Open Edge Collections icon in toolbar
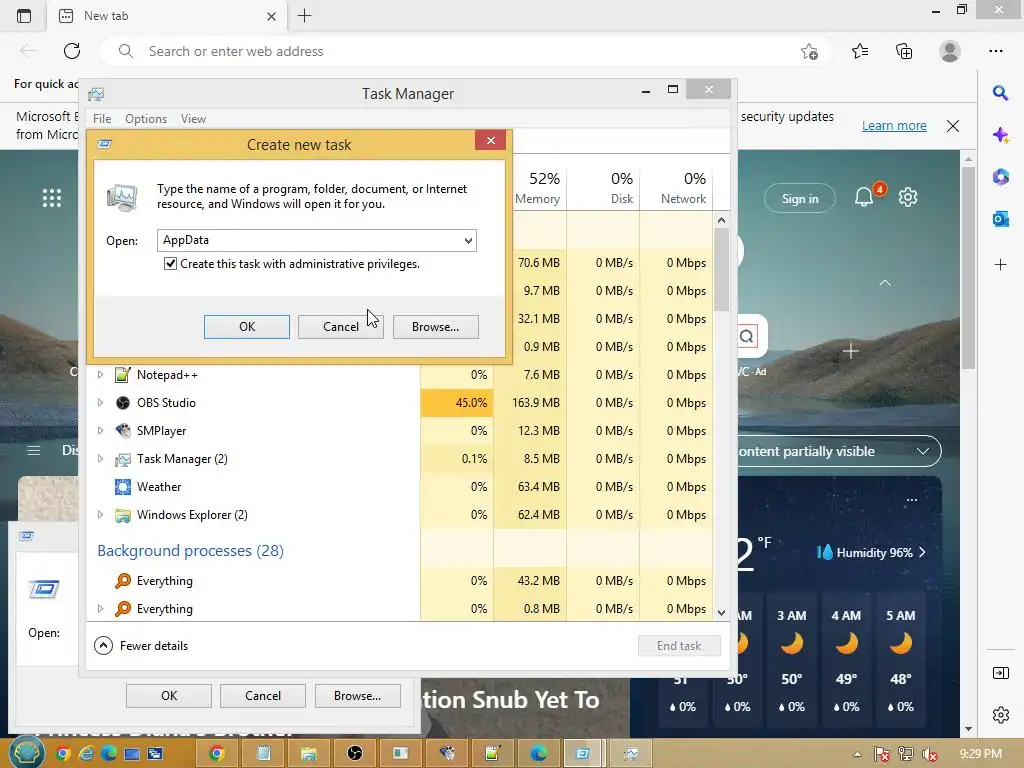 [904, 51]
